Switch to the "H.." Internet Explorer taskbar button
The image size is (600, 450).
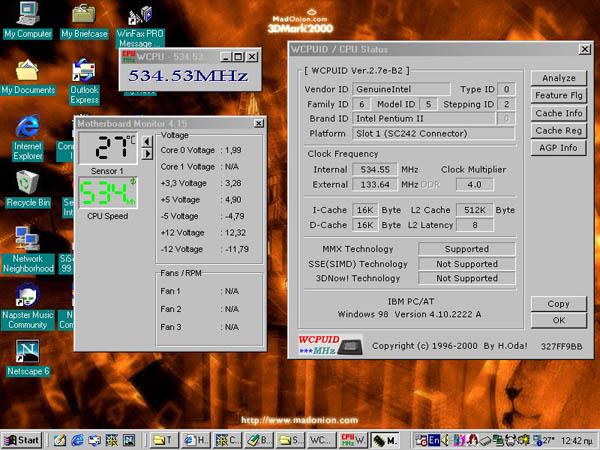point(196,440)
